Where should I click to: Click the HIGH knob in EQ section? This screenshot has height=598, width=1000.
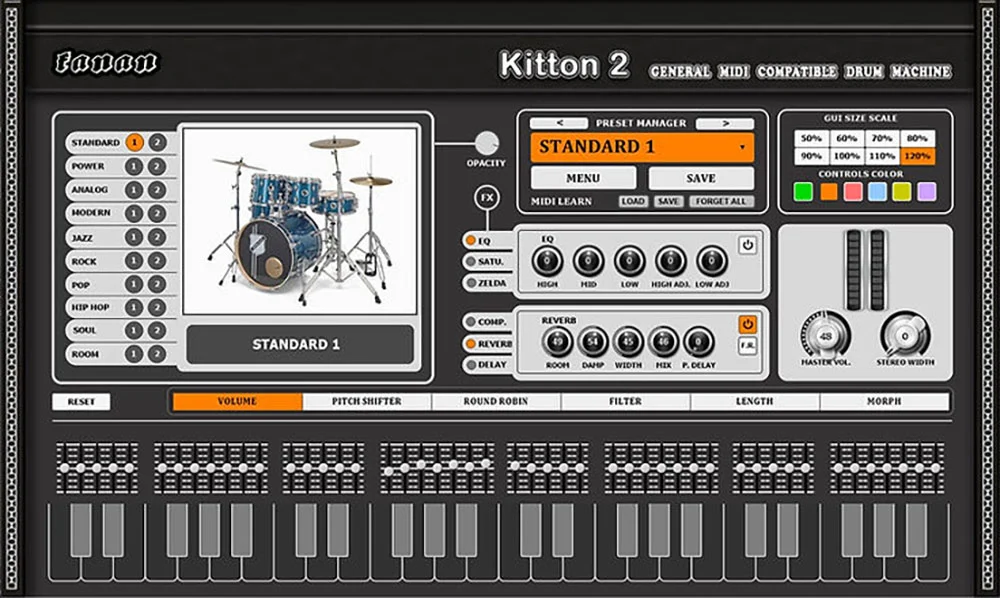tap(548, 262)
